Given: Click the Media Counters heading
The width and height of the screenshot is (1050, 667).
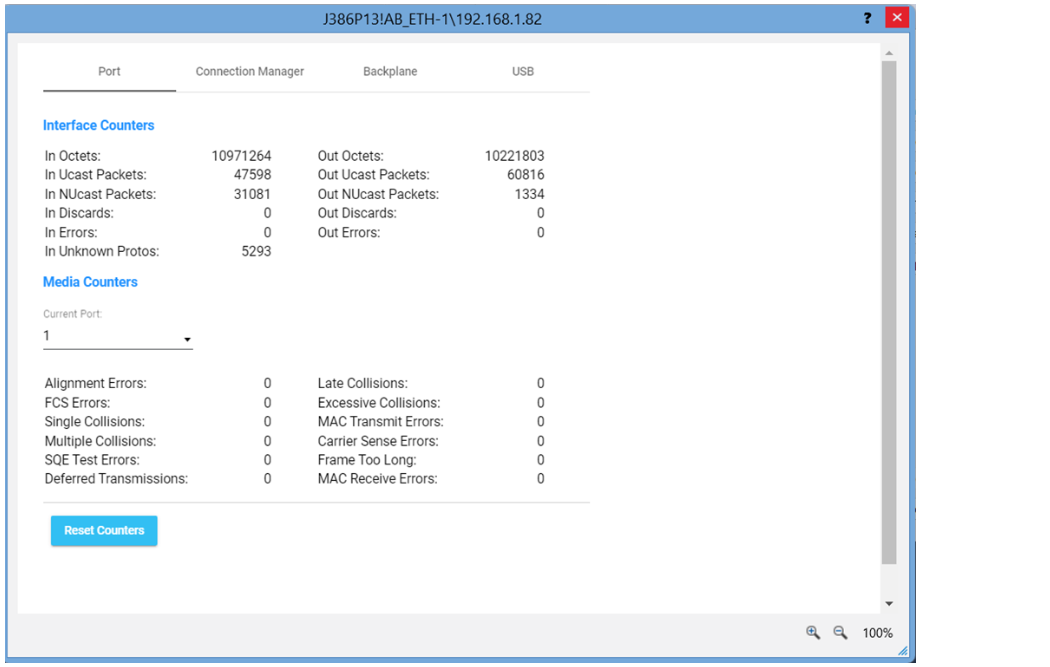Looking at the screenshot, I should pos(90,281).
